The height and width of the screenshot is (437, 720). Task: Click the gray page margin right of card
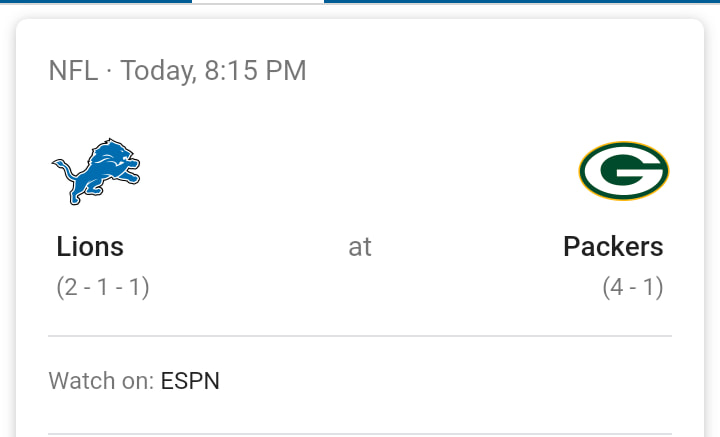pos(713,230)
